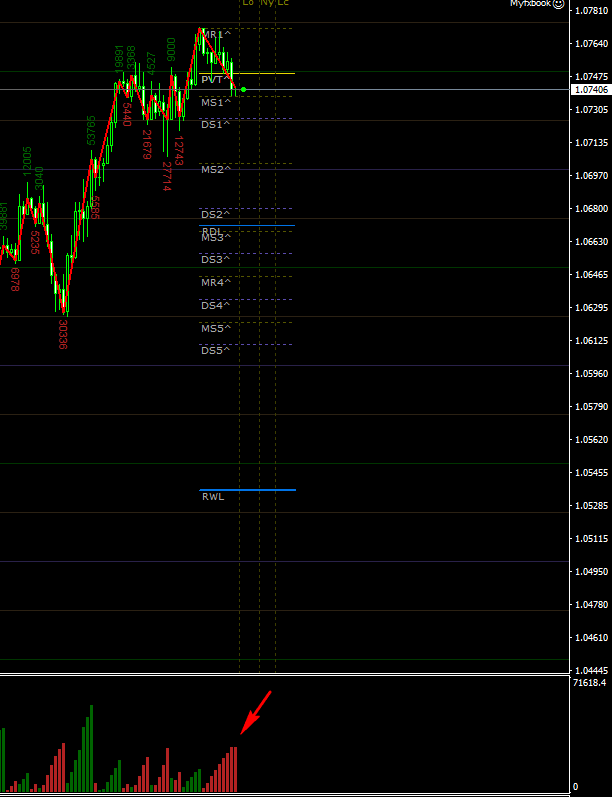Select the RWL level label

pos(213,497)
